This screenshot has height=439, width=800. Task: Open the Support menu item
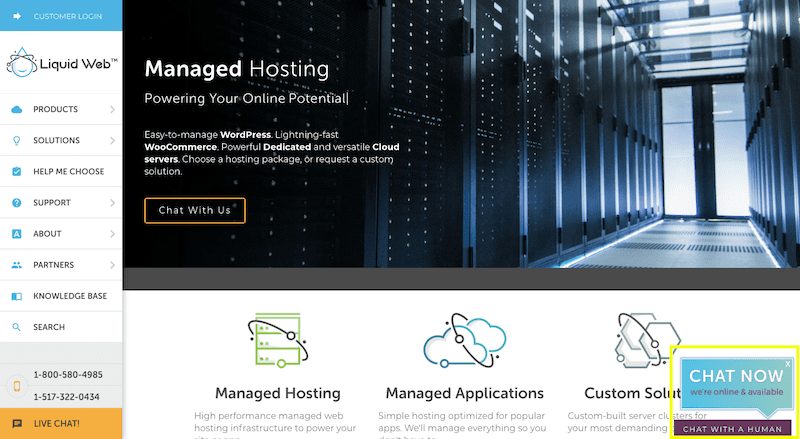[61, 203]
